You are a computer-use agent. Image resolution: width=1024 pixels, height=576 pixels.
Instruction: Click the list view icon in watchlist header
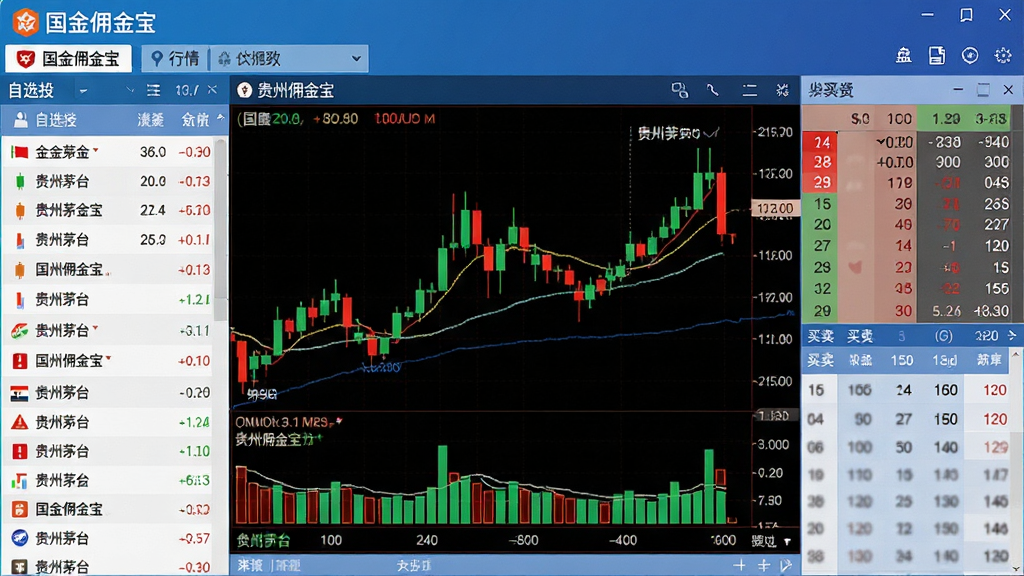153,90
